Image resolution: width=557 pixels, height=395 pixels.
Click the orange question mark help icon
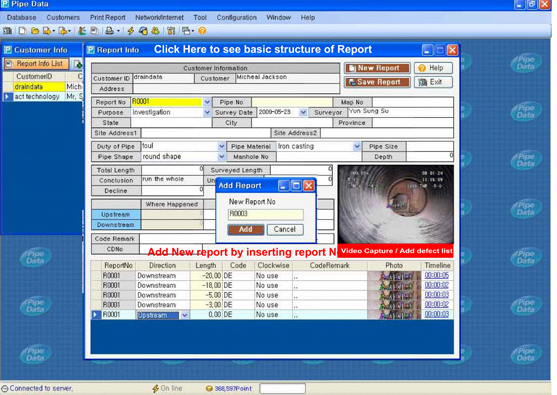click(202, 31)
